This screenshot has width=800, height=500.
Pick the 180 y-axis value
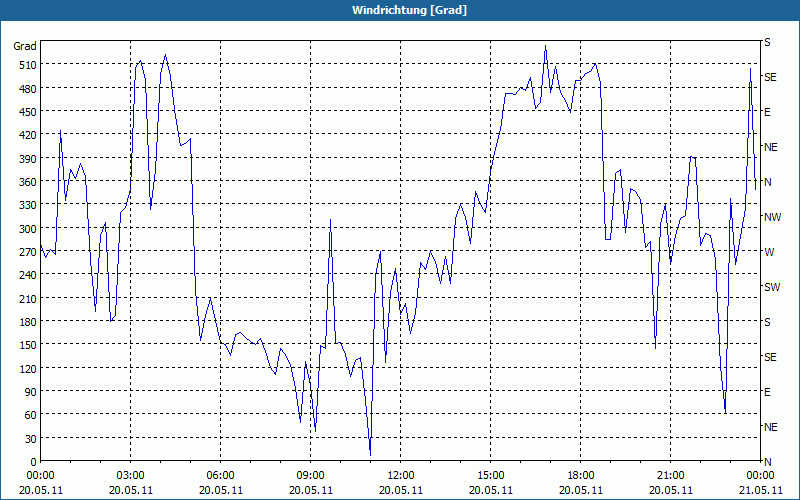(28, 321)
